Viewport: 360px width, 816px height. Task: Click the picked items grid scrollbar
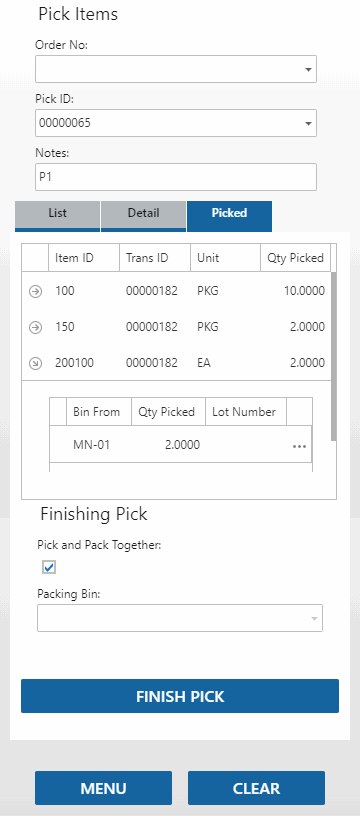coord(333,356)
